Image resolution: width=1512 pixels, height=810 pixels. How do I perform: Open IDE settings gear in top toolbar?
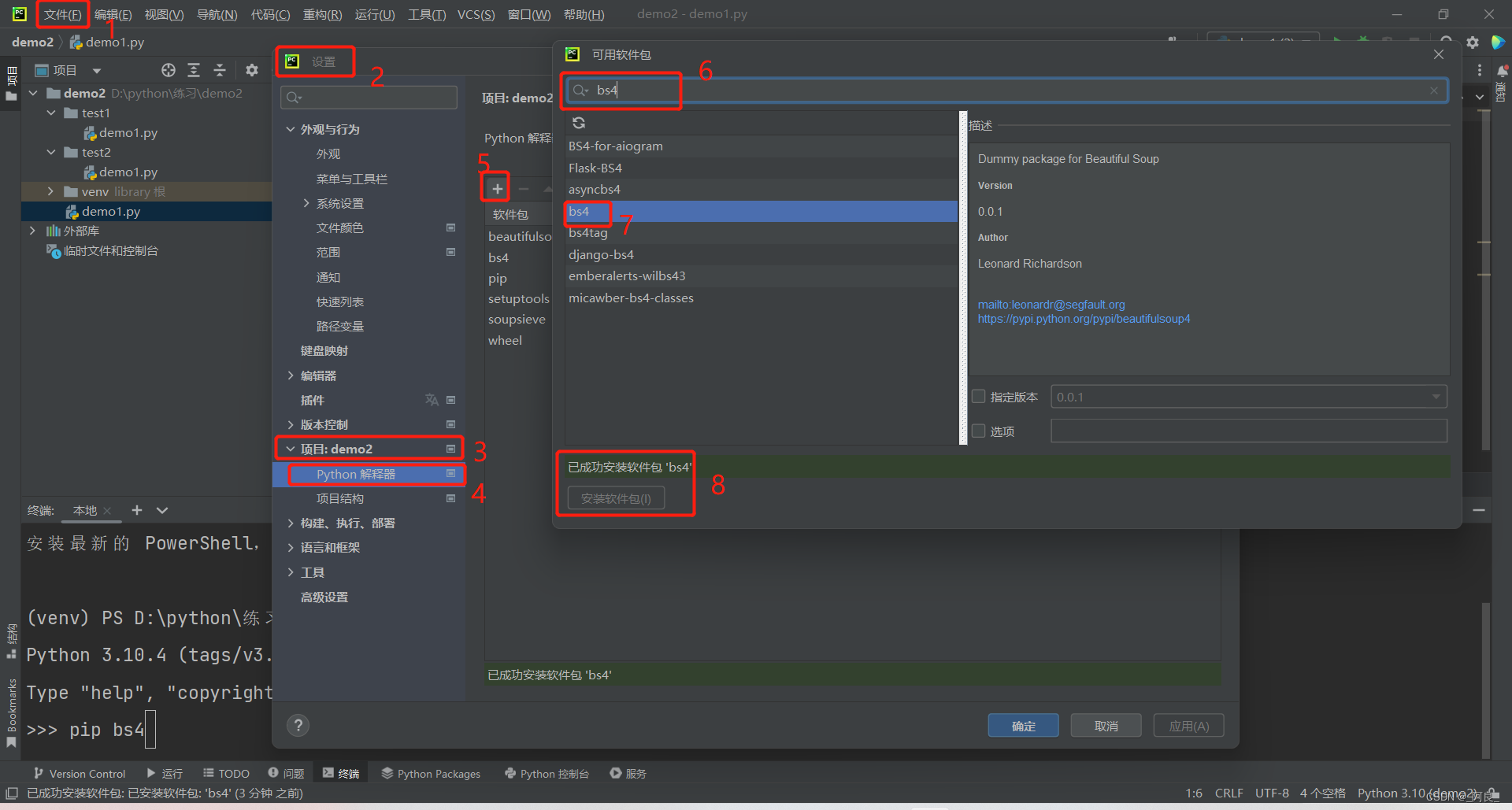point(1472,42)
